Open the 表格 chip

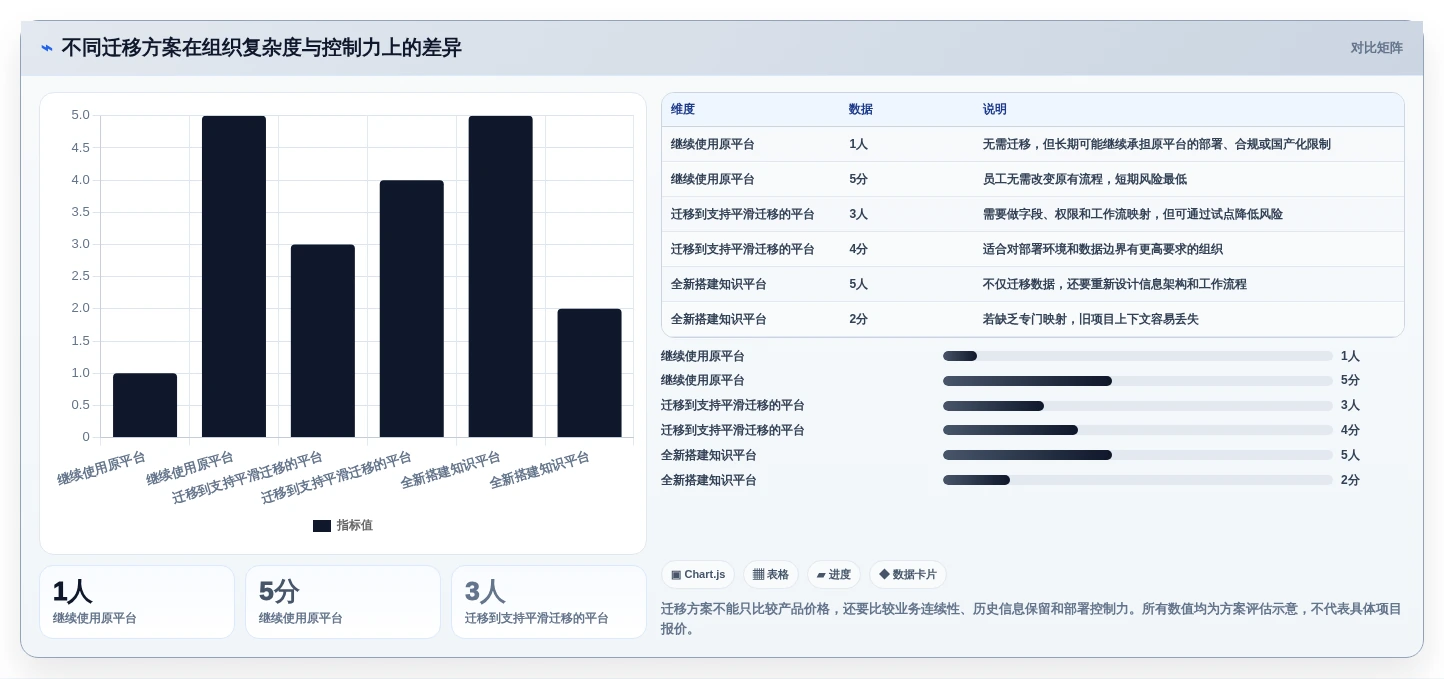tap(771, 575)
